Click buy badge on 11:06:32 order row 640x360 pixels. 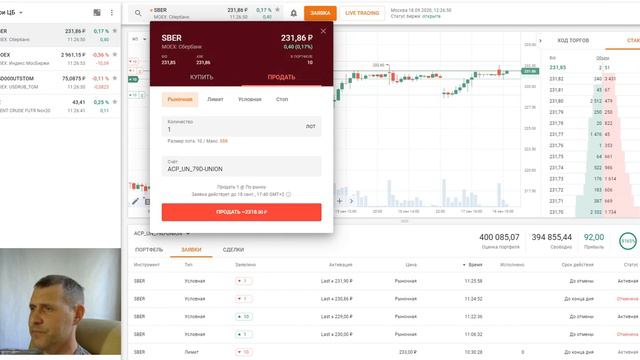click(x=244, y=334)
